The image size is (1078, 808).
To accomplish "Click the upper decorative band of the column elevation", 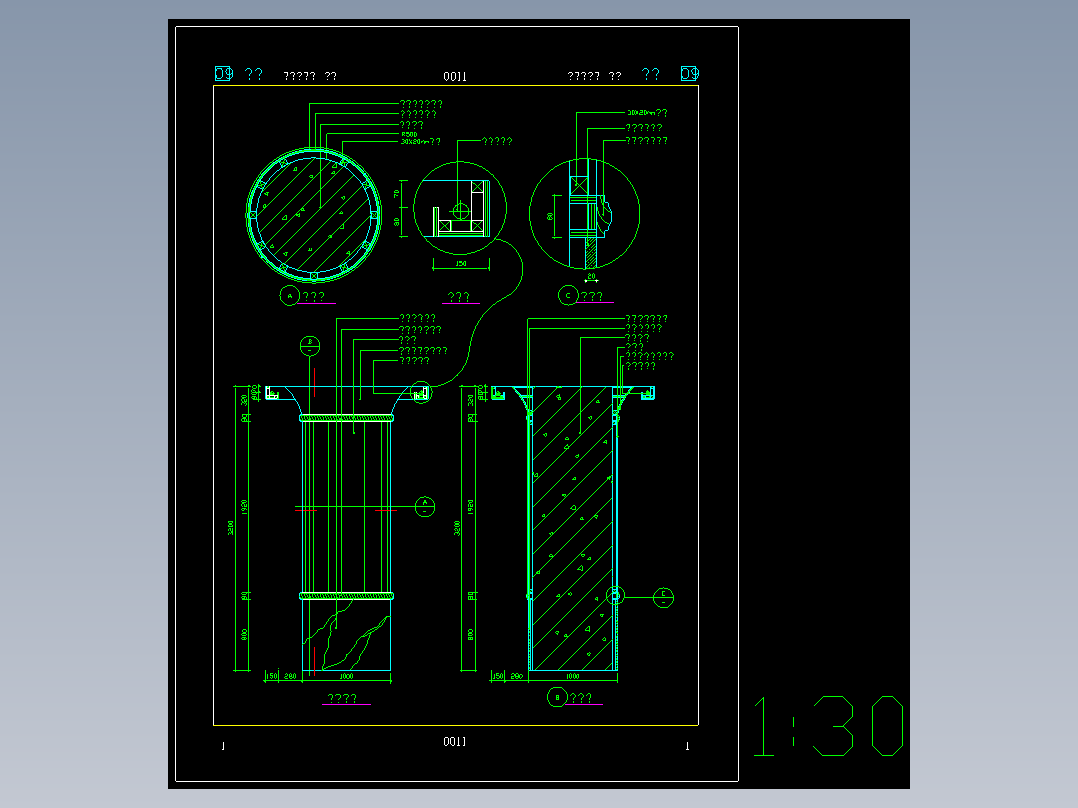I will click(346, 418).
